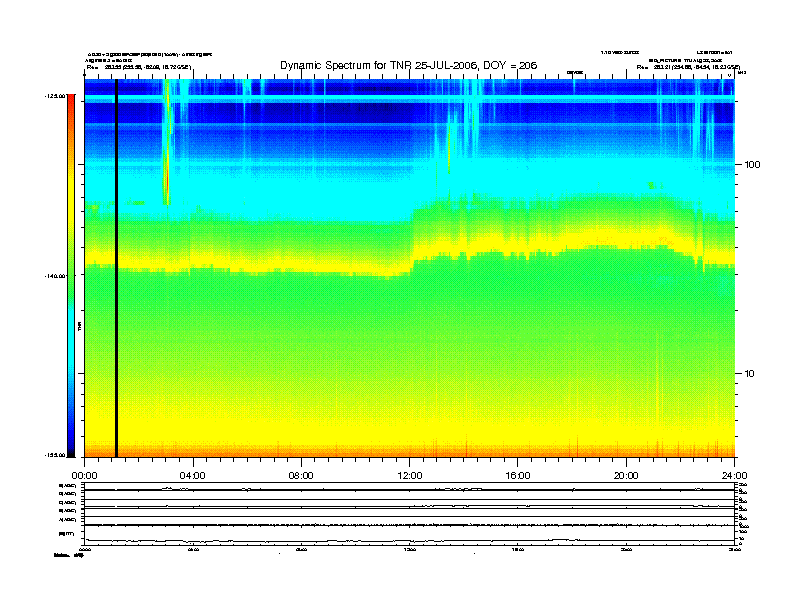Click the "-140.00" color scale label
This screenshot has width=792, height=612.
(55, 276)
